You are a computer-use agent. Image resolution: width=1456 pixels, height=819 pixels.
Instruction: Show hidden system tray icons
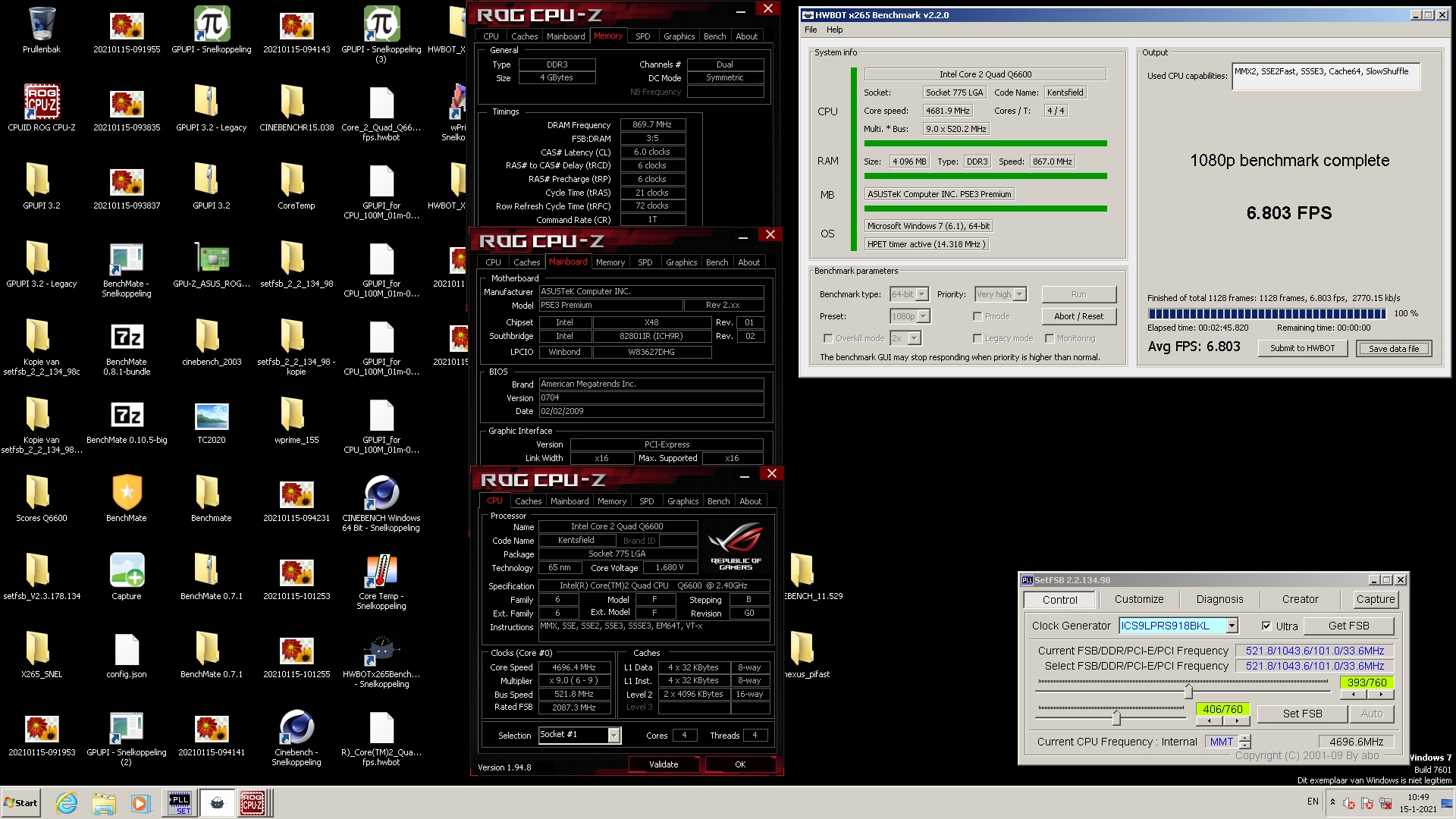pyautogui.click(x=1332, y=802)
